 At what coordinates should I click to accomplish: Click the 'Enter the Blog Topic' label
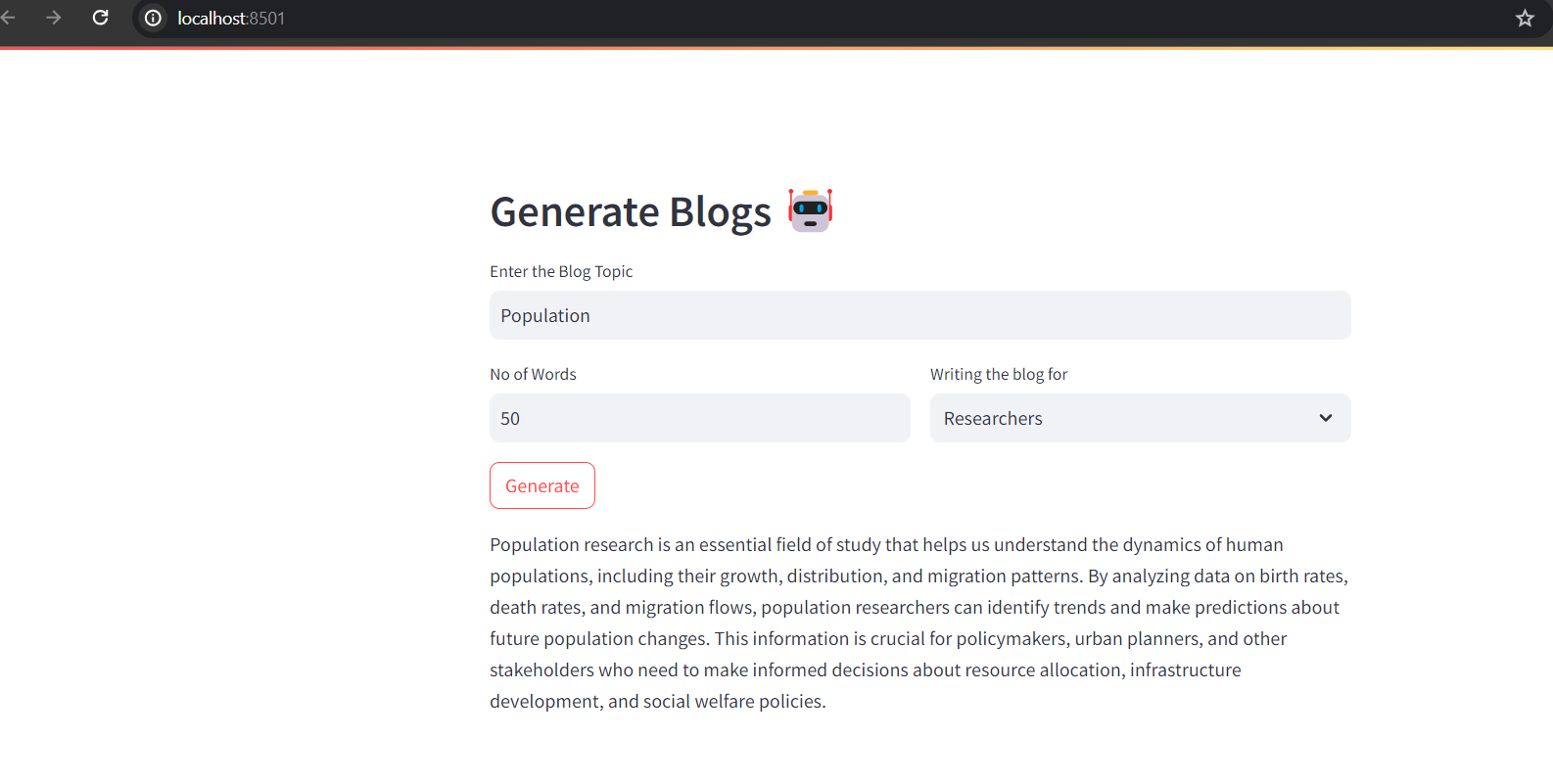point(561,271)
